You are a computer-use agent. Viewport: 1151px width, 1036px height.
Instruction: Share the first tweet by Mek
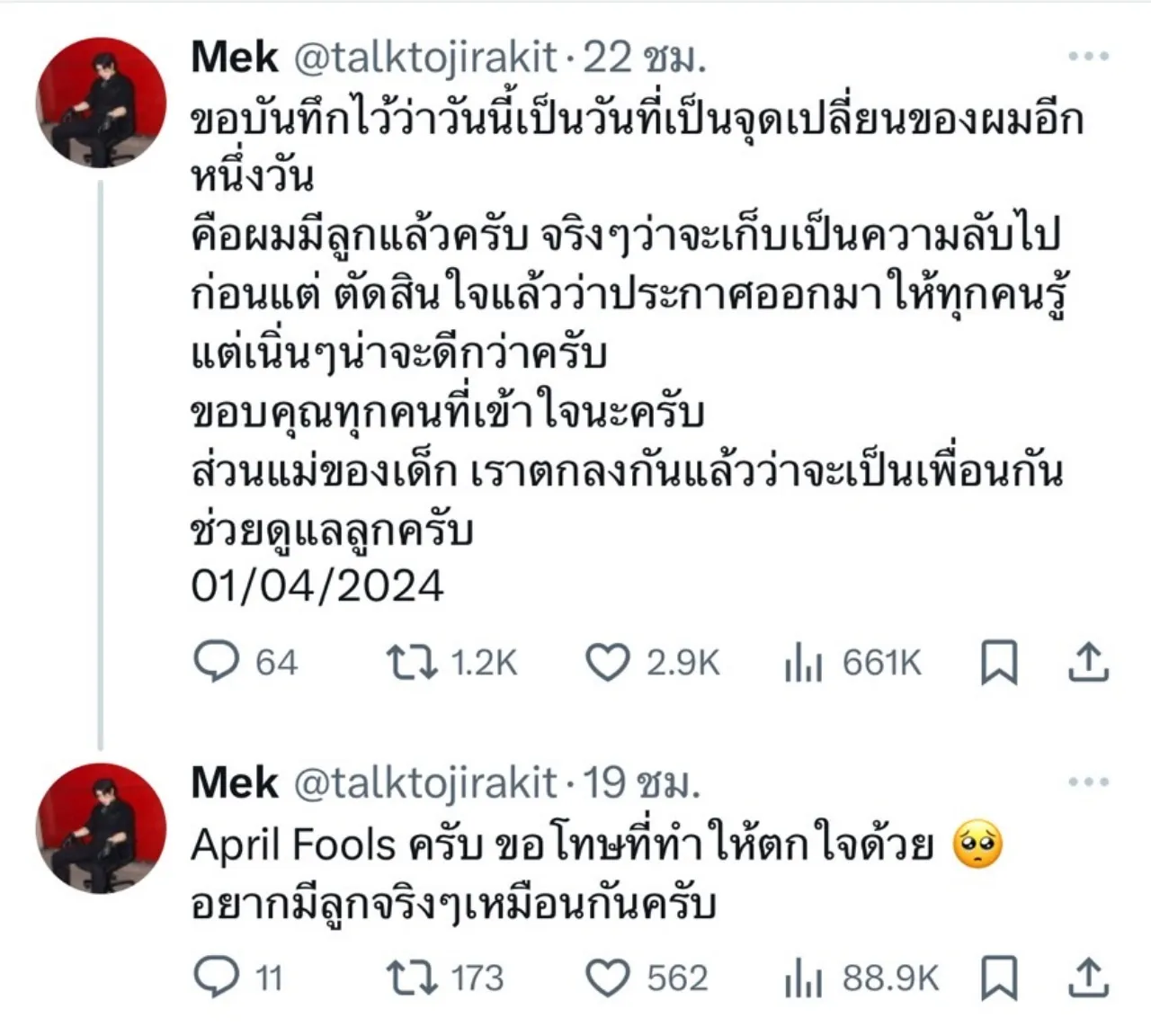1088,663
